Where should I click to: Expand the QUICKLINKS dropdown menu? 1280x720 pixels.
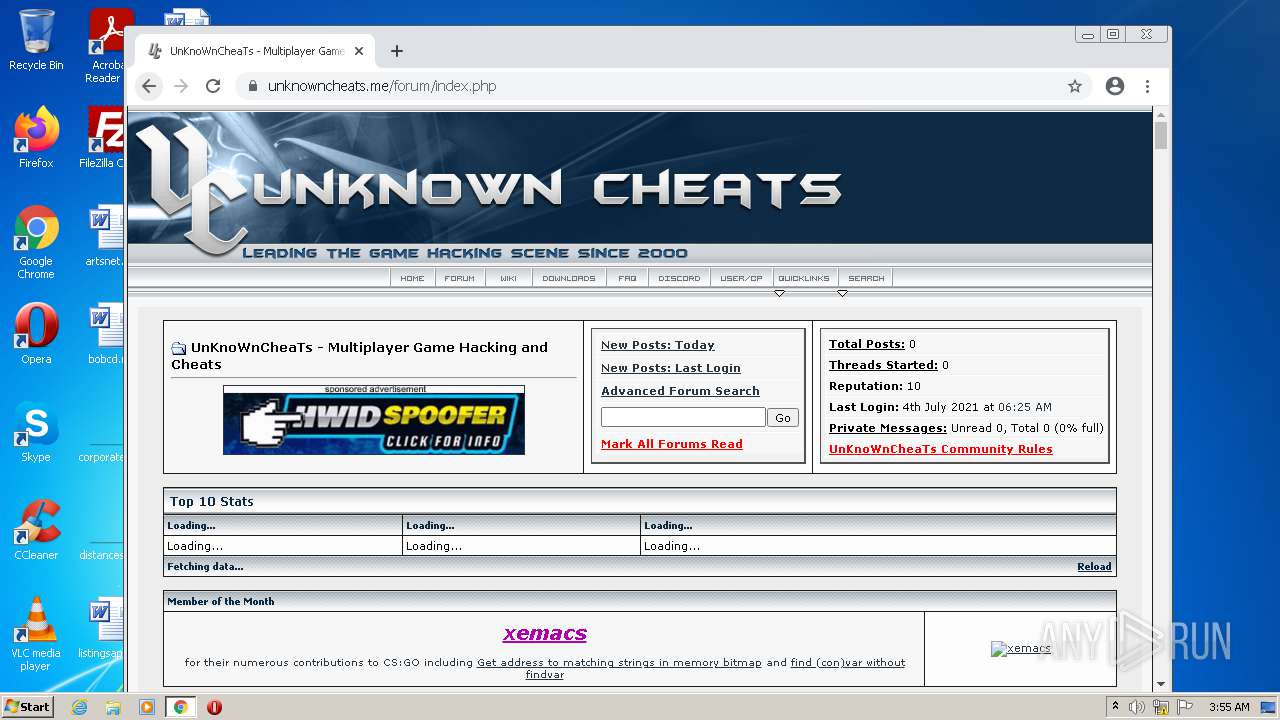click(804, 278)
